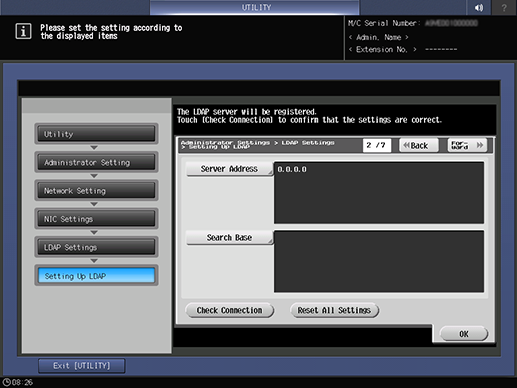Go to the Utility menu level
Viewport: 517px width, 388px height.
coord(96,134)
